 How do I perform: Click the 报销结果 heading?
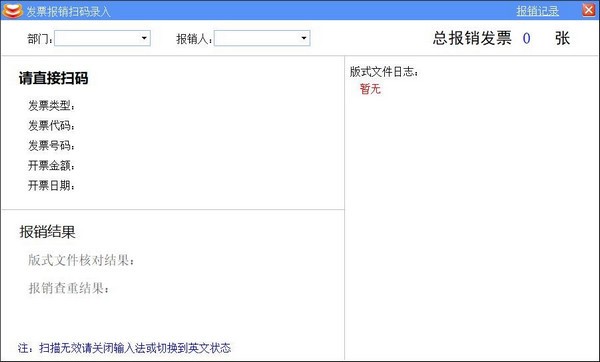click(x=47, y=232)
